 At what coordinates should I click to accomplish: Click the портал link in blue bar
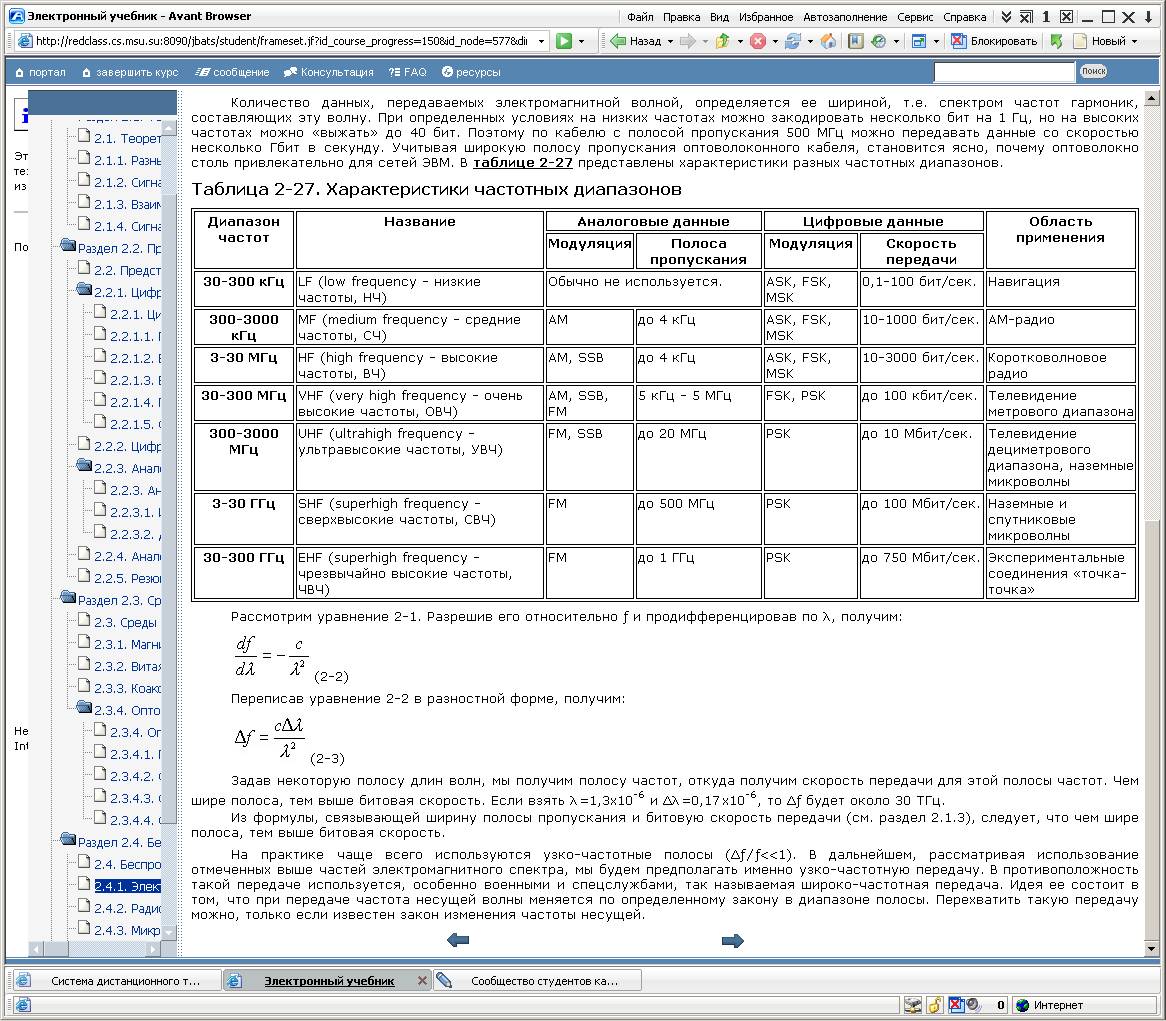point(40,72)
